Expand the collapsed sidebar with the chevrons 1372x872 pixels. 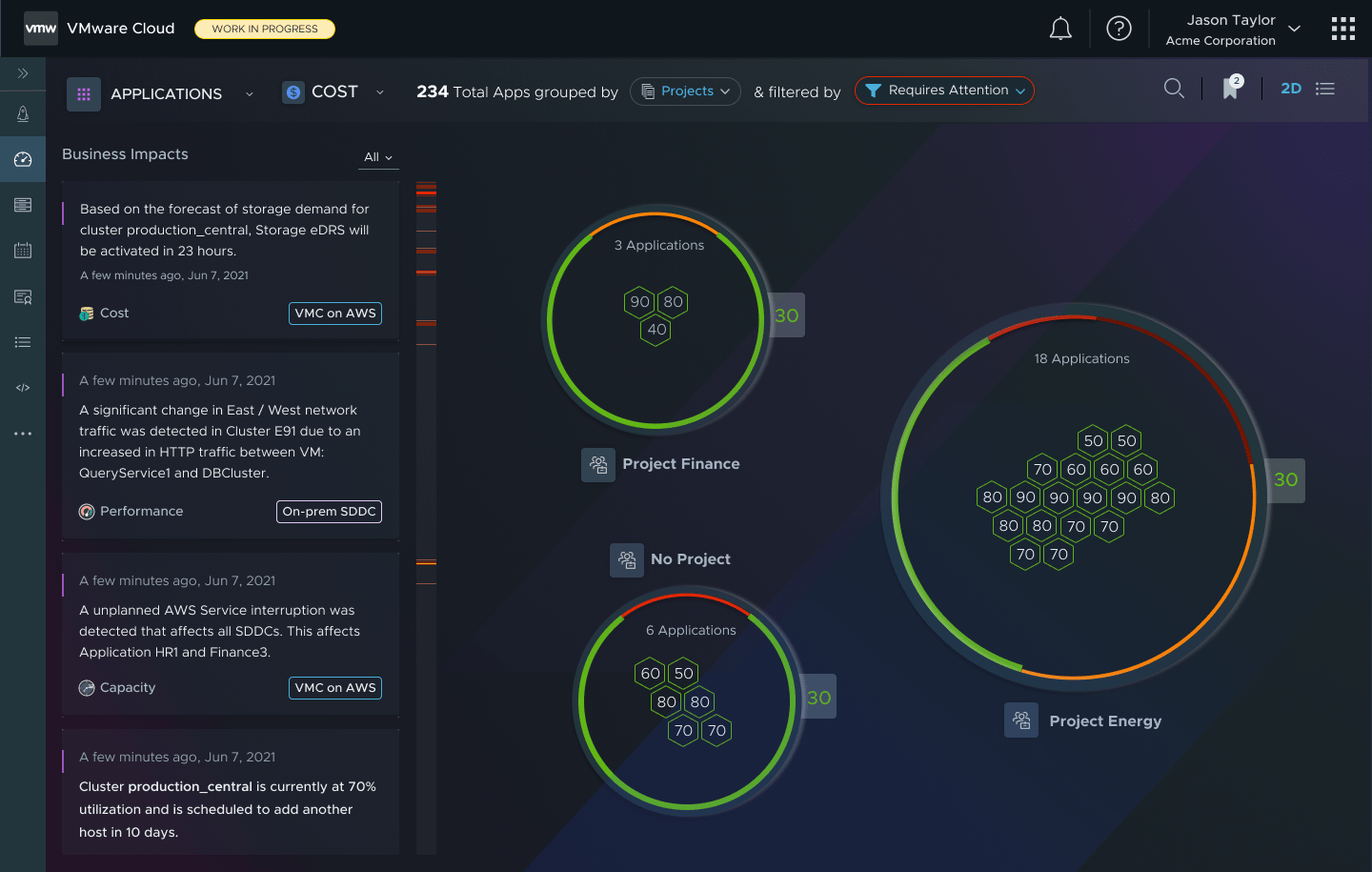pos(23,72)
